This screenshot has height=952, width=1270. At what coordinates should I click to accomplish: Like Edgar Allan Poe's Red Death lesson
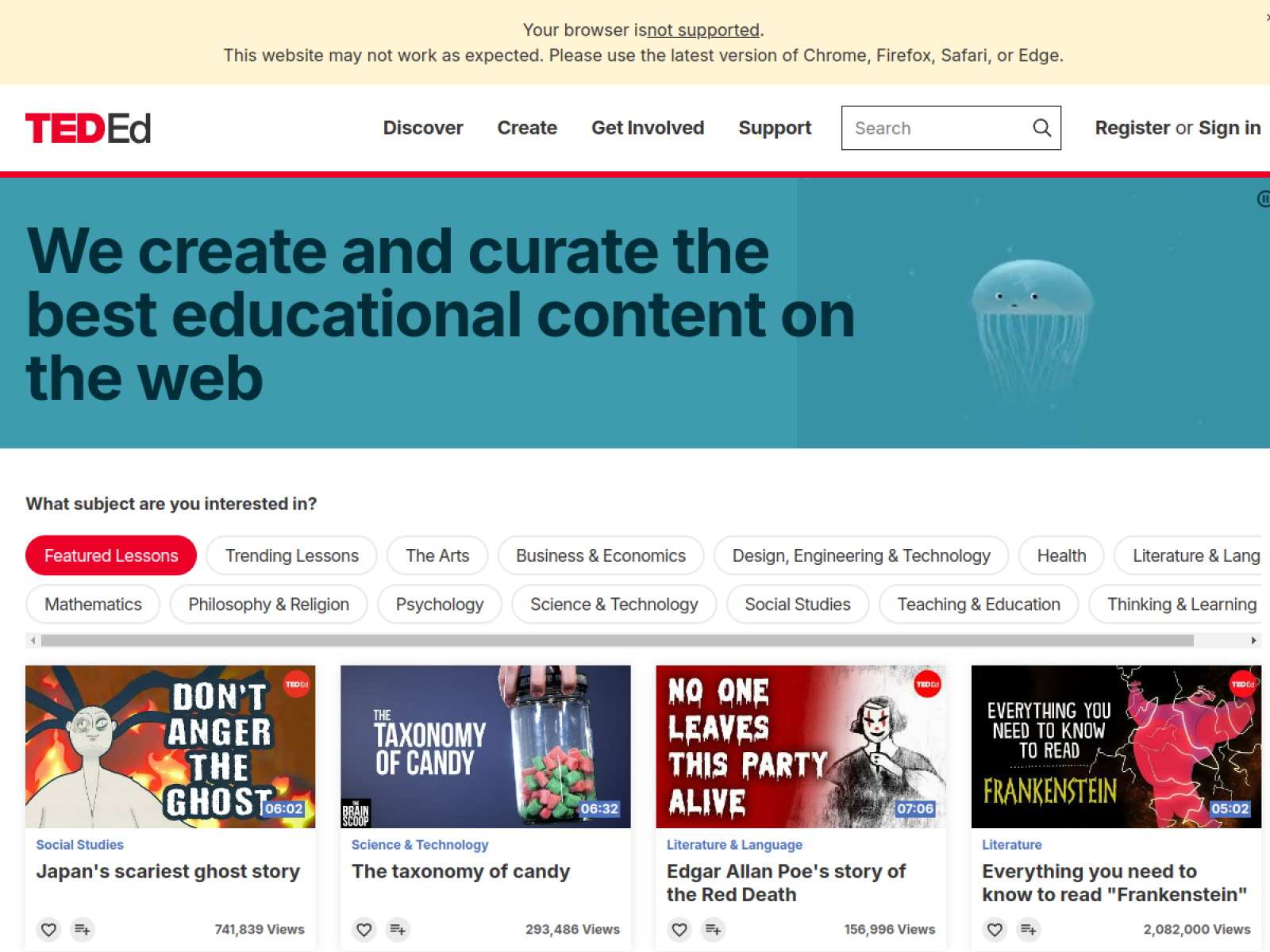[x=679, y=929]
